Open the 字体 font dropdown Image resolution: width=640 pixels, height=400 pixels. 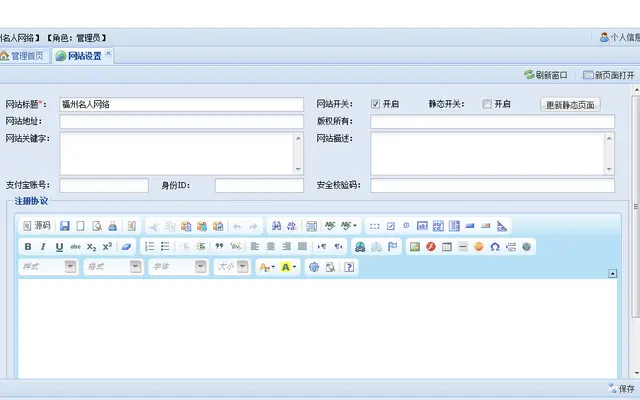click(x=178, y=267)
